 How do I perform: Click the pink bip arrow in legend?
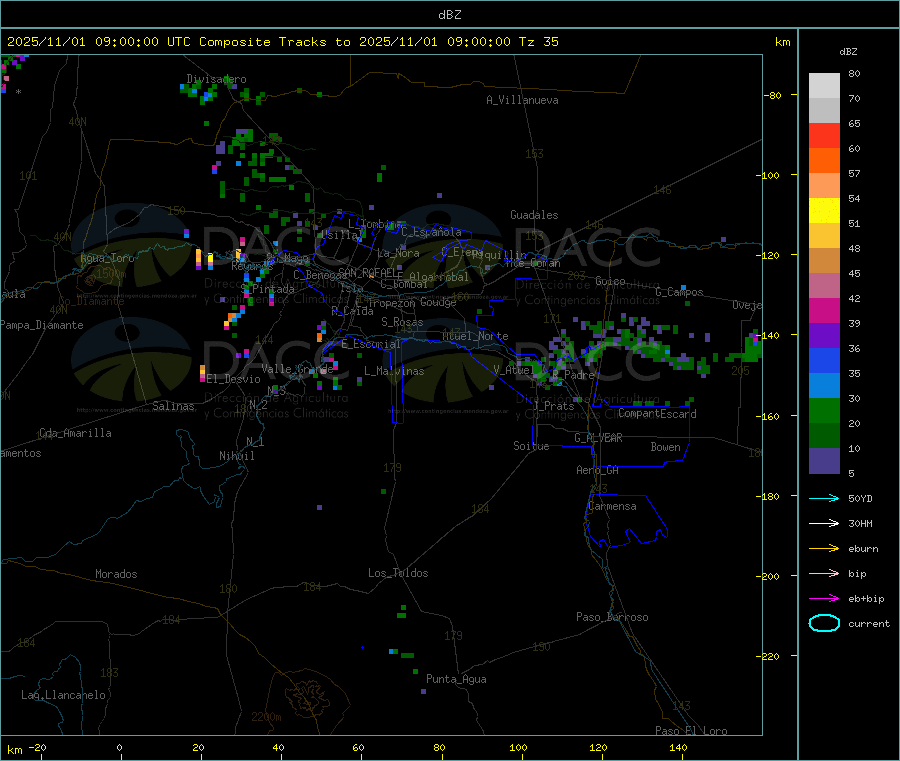coord(824,573)
